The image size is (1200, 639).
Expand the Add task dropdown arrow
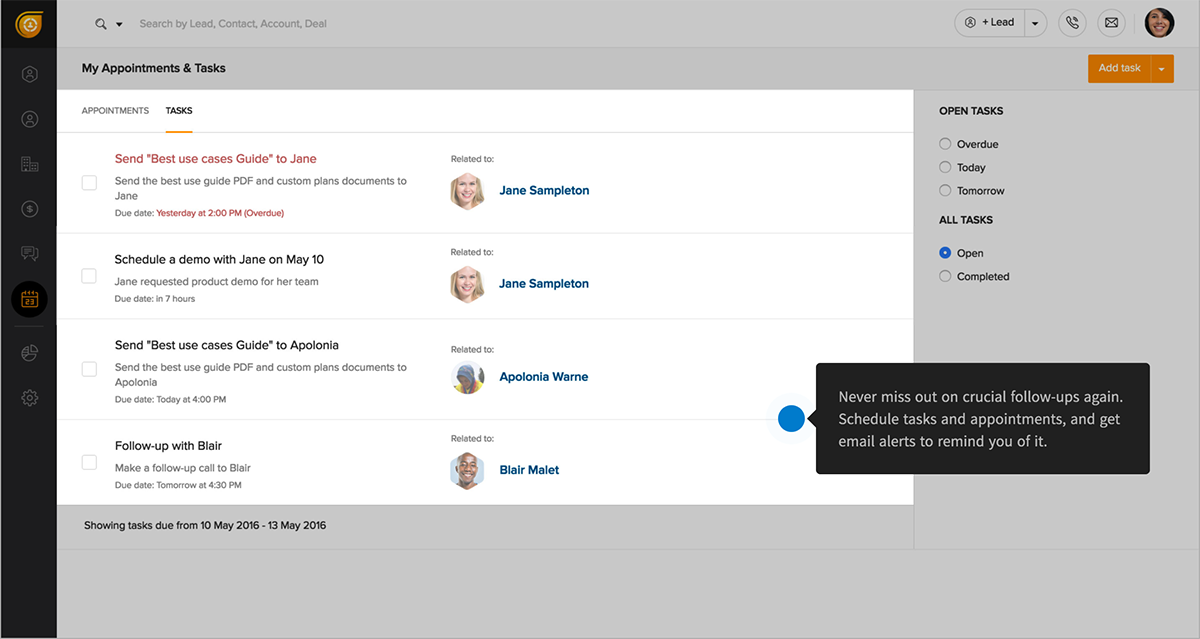click(1162, 69)
